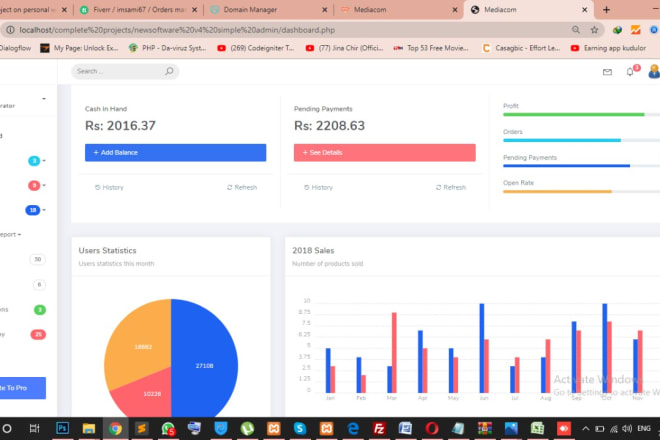The image size is (660, 440).
Task: Open the Earning app kudulor bookmark
Action: pyautogui.click(x=608, y=48)
